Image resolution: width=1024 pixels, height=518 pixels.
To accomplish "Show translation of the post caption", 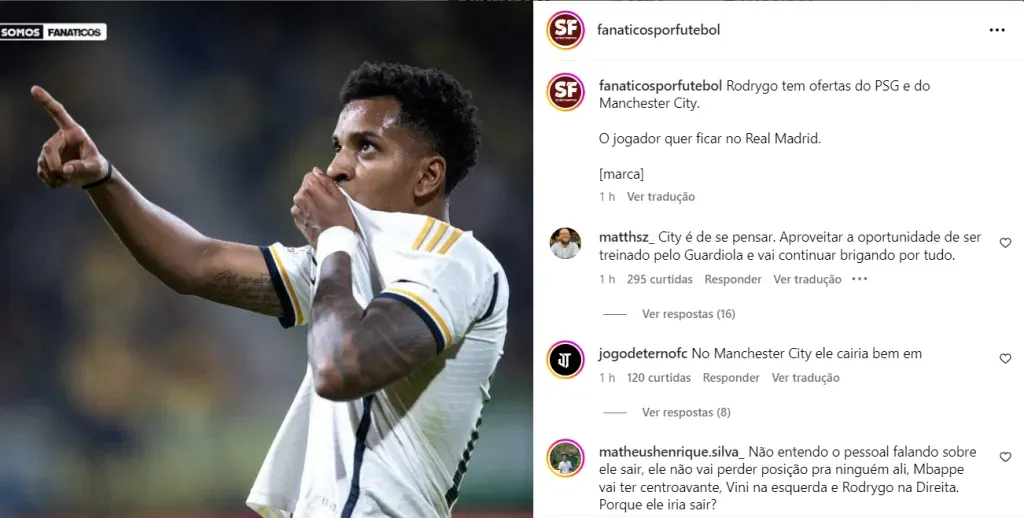I will [x=661, y=197].
